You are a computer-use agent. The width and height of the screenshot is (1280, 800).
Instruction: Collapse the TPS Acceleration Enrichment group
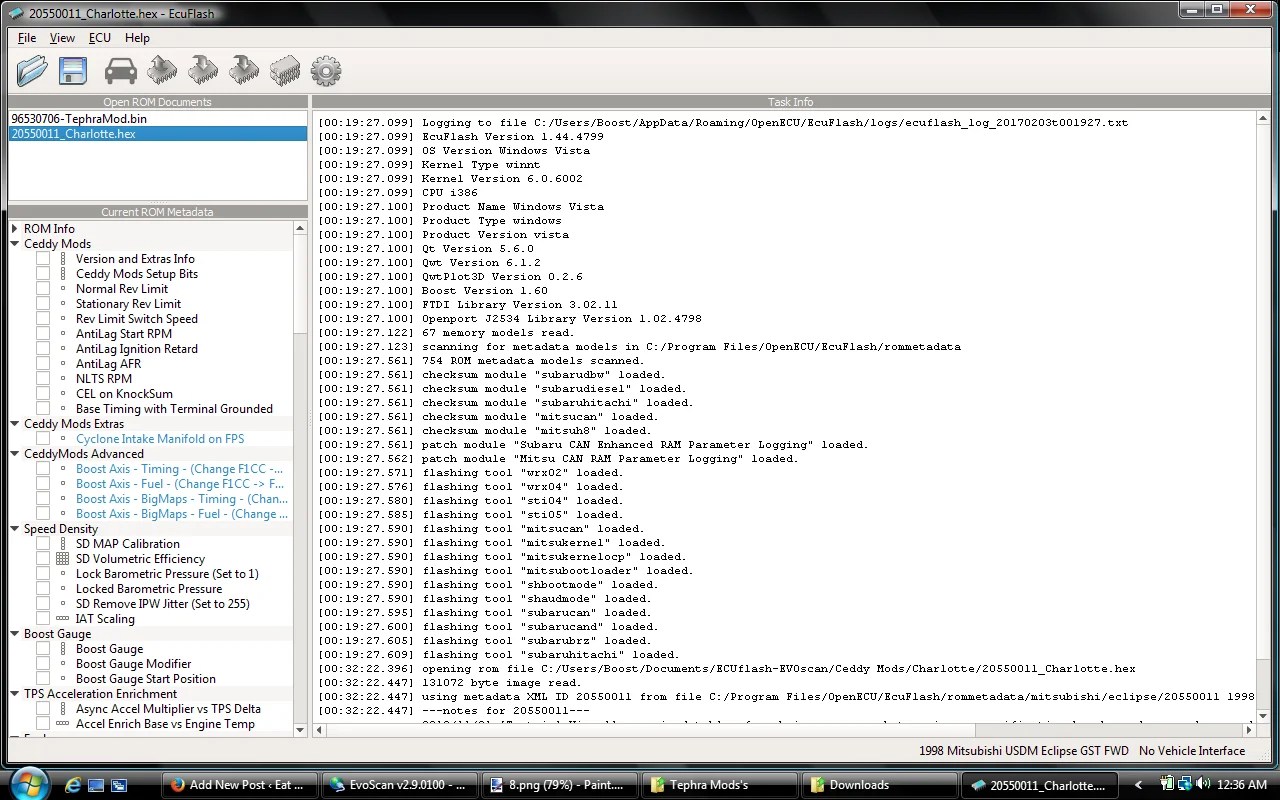coord(15,694)
